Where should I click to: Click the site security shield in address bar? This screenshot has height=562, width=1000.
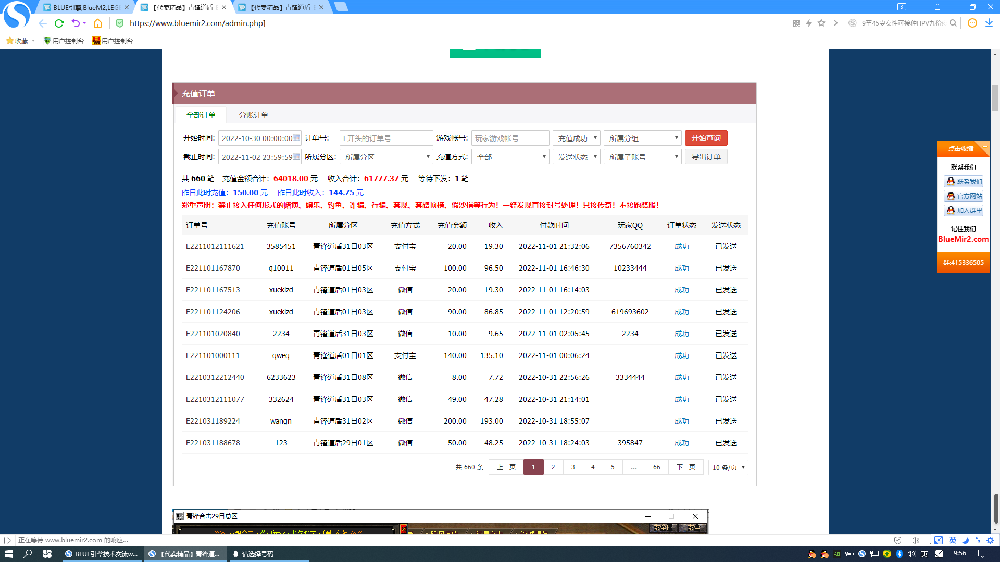click(x=120, y=22)
